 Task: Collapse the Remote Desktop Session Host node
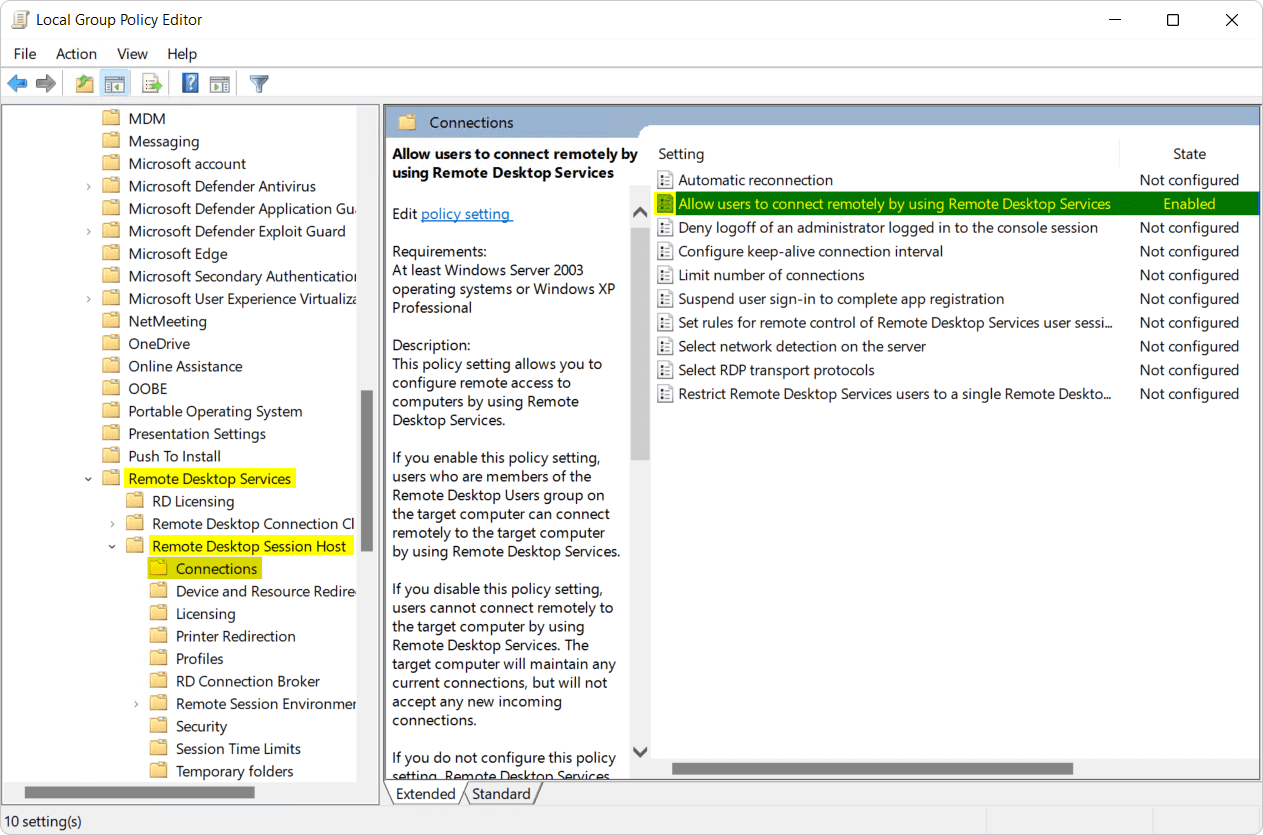[x=113, y=546]
